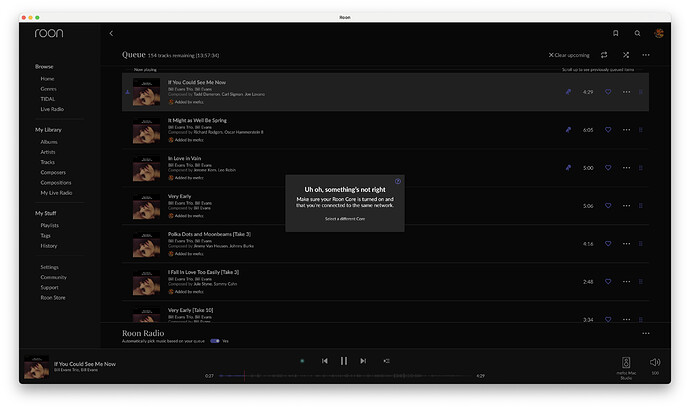The height and width of the screenshot is (409, 690).
Task: Open more options for It Might as Well Be Spring
Action: 626,130
